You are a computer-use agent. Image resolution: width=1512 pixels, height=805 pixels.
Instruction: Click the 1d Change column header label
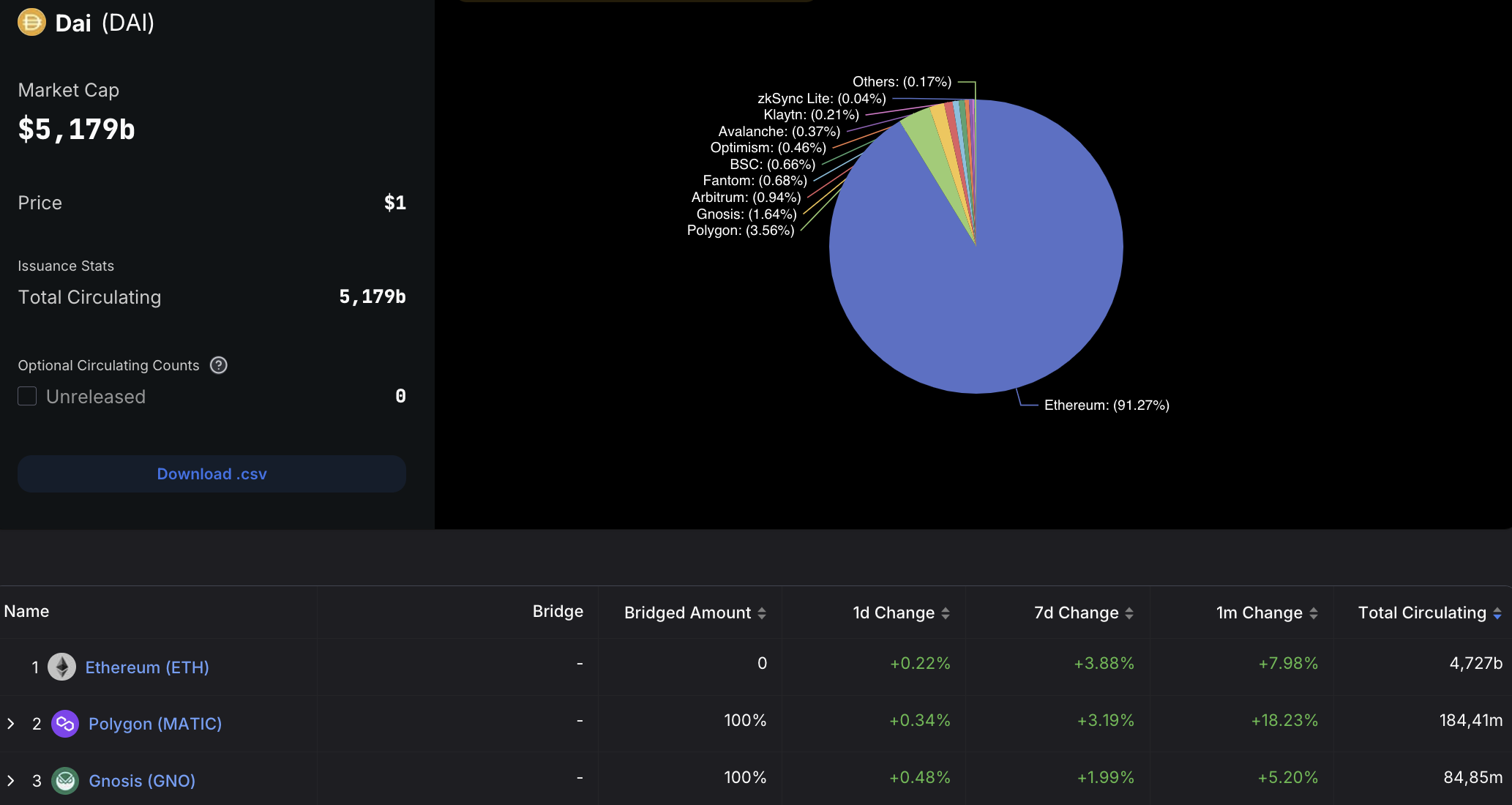click(894, 613)
